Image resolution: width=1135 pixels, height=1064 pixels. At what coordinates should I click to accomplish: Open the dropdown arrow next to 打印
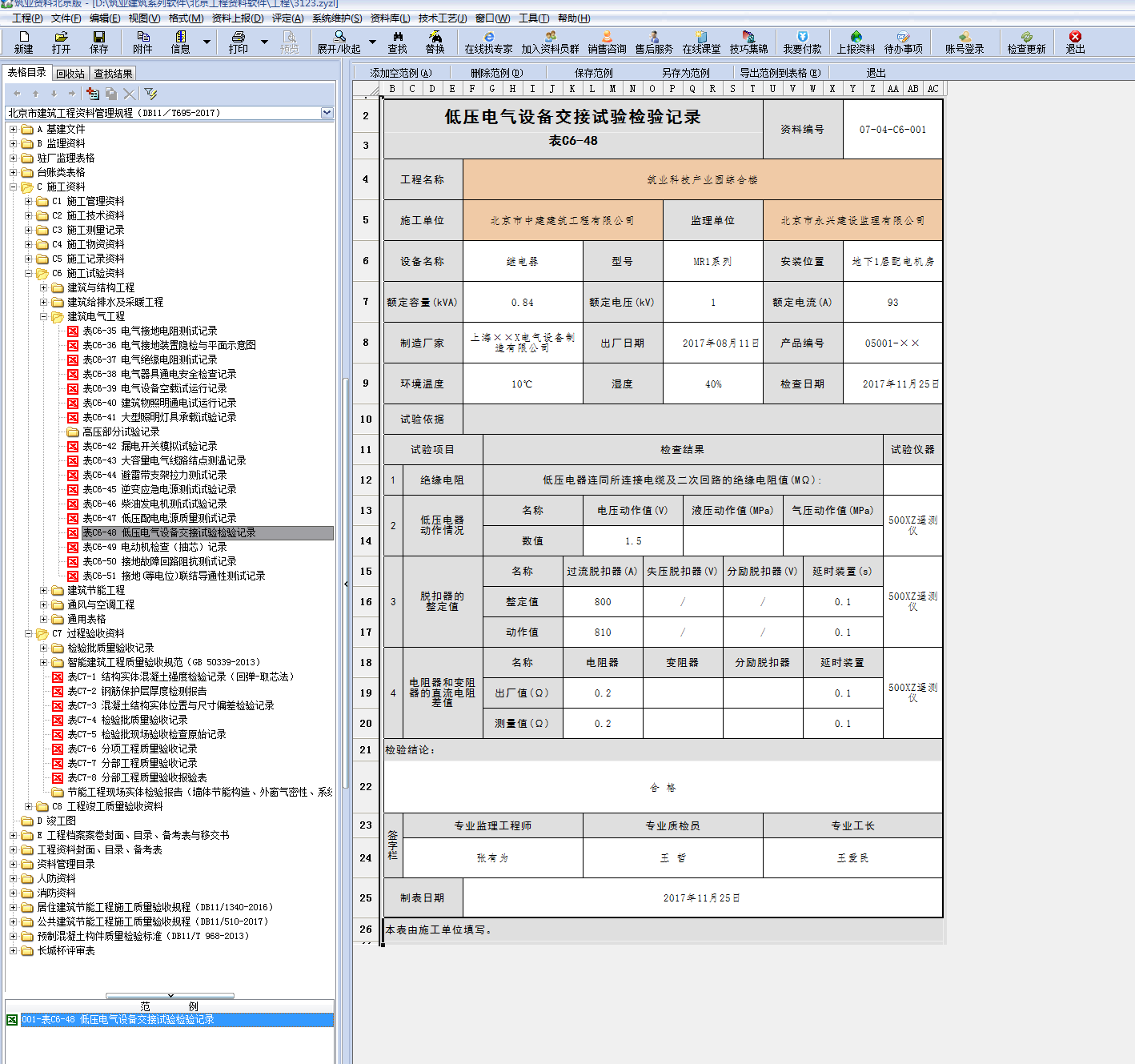[264, 42]
